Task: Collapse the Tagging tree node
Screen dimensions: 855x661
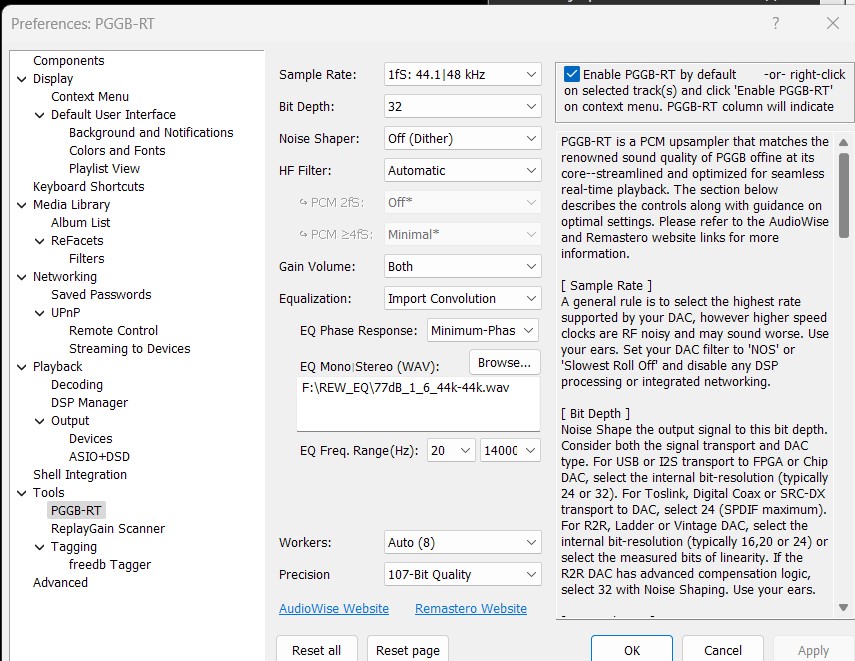Action: pyautogui.click(x=38, y=547)
